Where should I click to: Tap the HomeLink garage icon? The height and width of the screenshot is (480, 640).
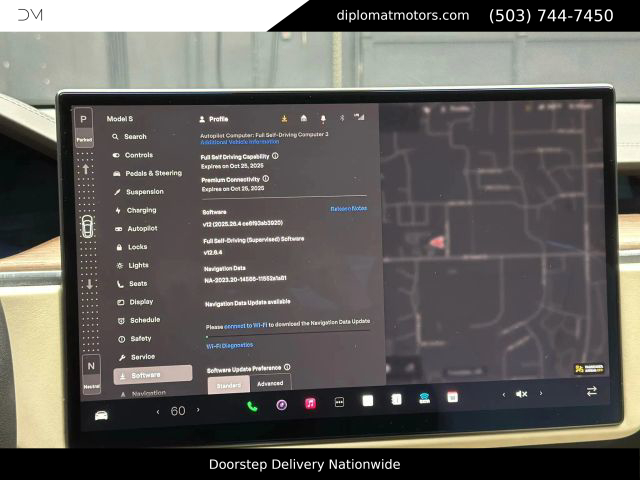pyautogui.click(x=304, y=118)
